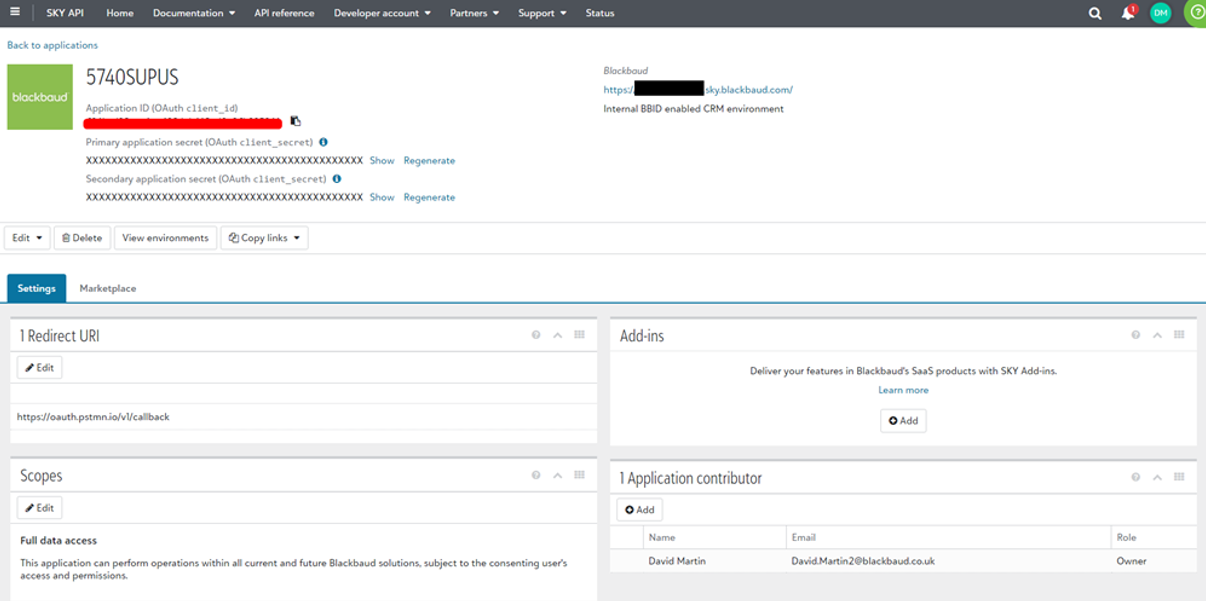Open the Status page
The width and height of the screenshot is (1206, 601).
pos(600,13)
